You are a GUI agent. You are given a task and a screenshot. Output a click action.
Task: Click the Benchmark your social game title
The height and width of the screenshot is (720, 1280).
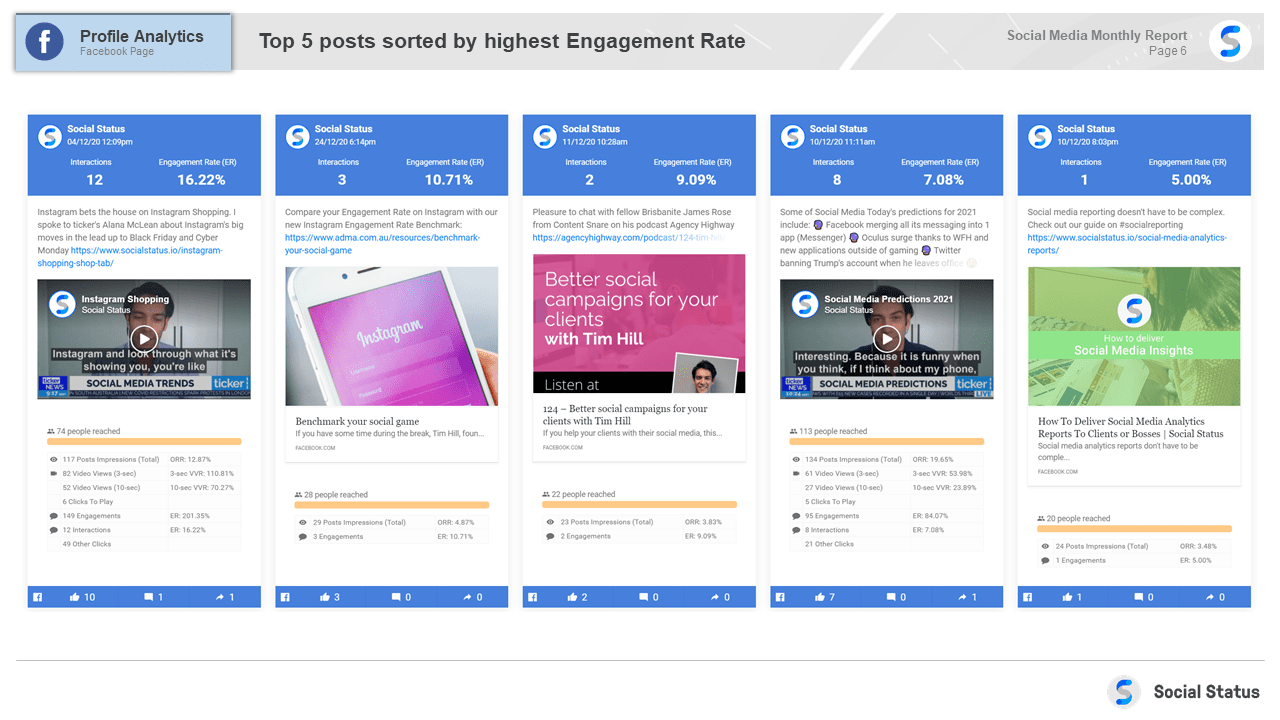pyautogui.click(x=357, y=421)
